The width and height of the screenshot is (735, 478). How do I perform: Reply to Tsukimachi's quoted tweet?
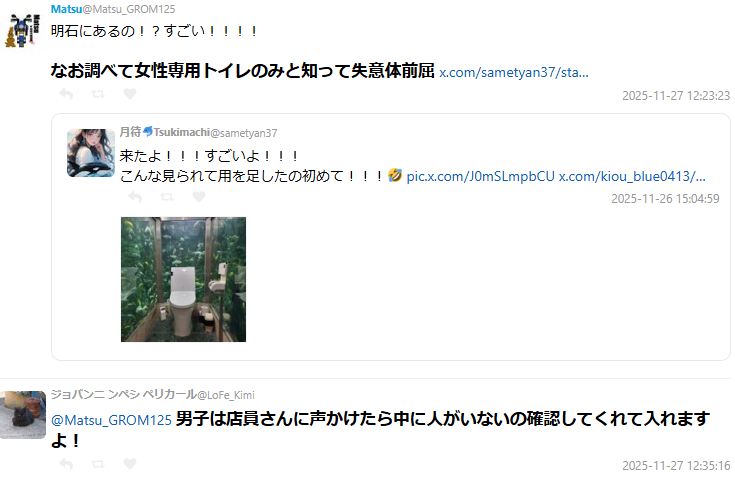[135, 197]
